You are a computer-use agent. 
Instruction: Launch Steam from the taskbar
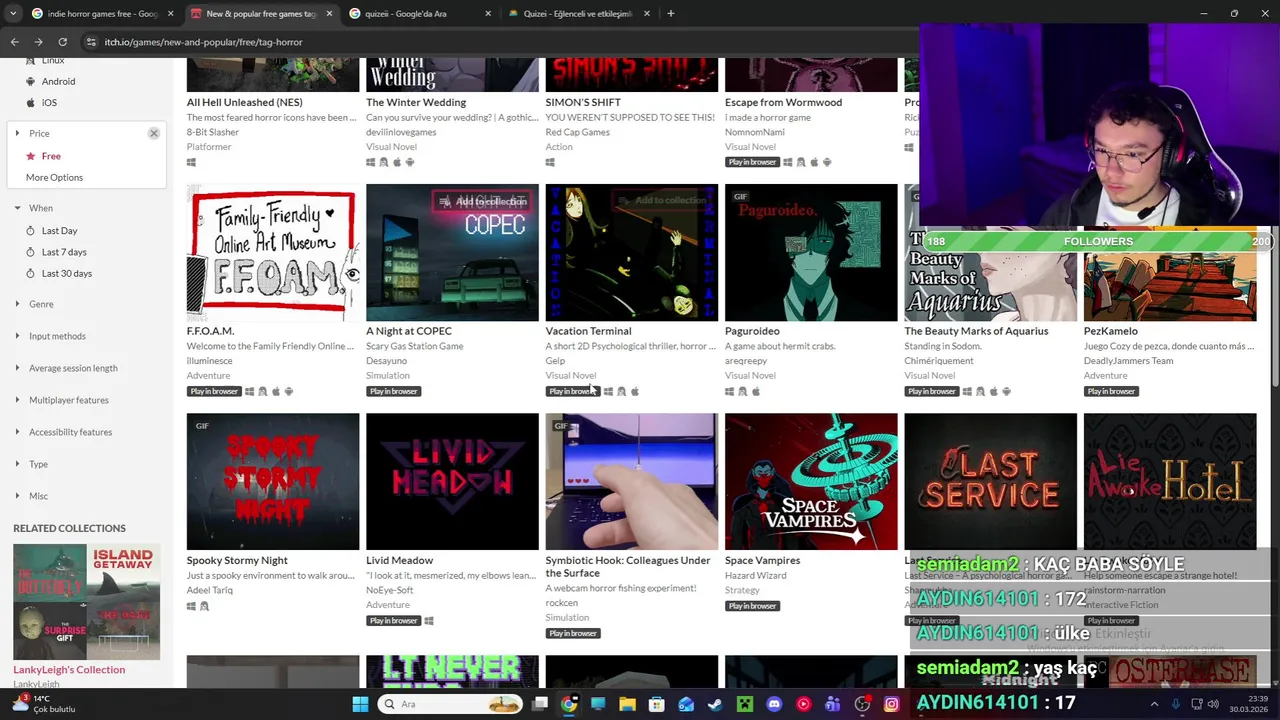(x=715, y=704)
